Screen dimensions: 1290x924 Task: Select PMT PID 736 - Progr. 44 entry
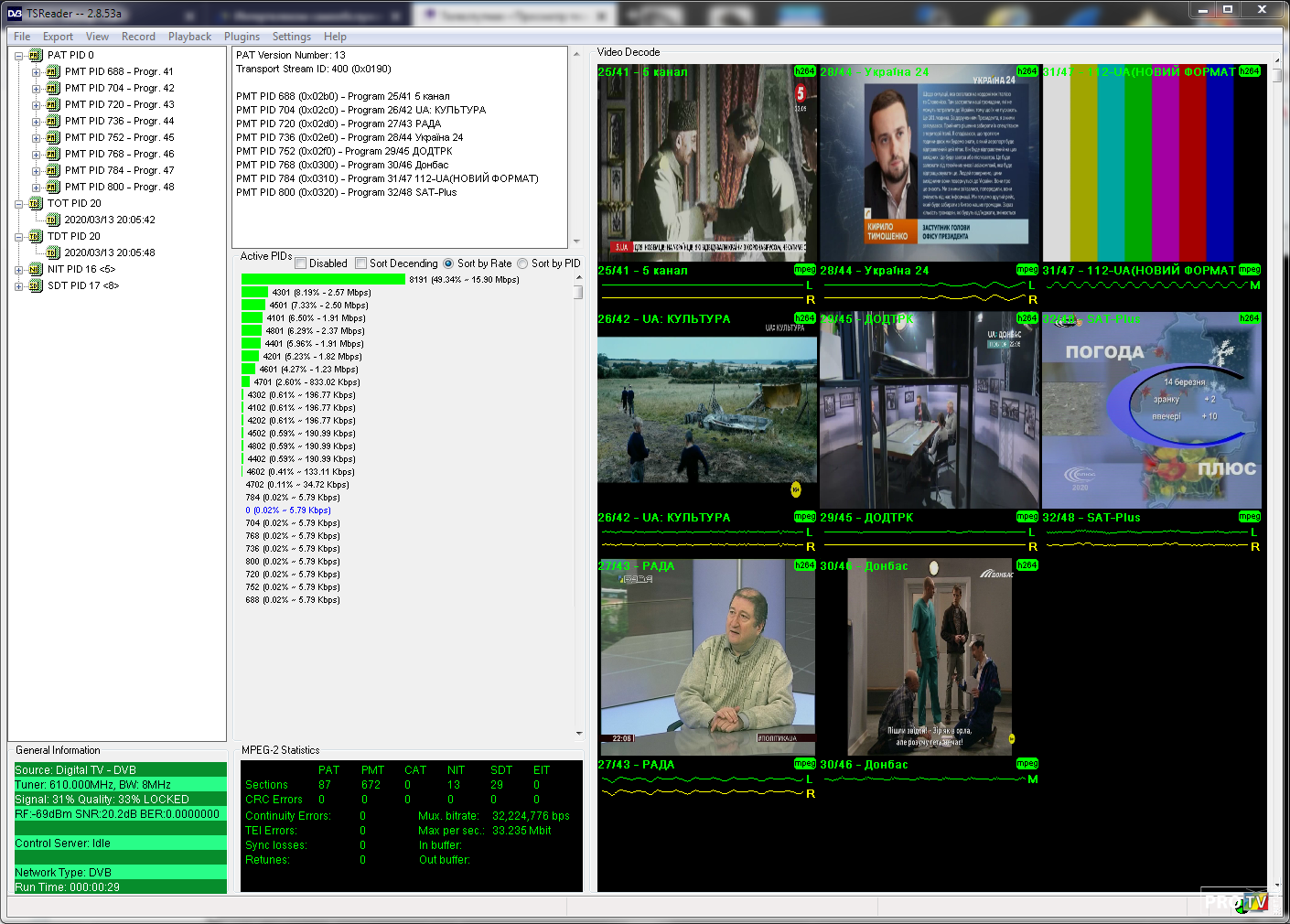click(119, 121)
